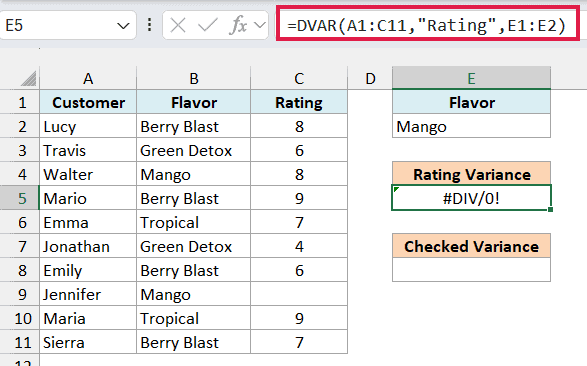
Task: Select the Mario cell
Action: click(88, 198)
